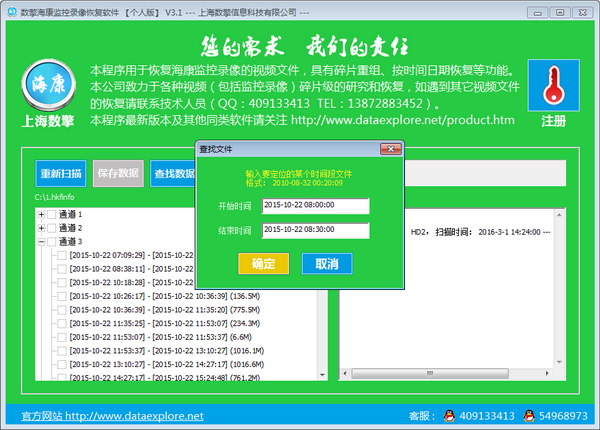Tick the checkbox for 通道 1
Viewport: 600px width, 430px height.
[x=52, y=214]
